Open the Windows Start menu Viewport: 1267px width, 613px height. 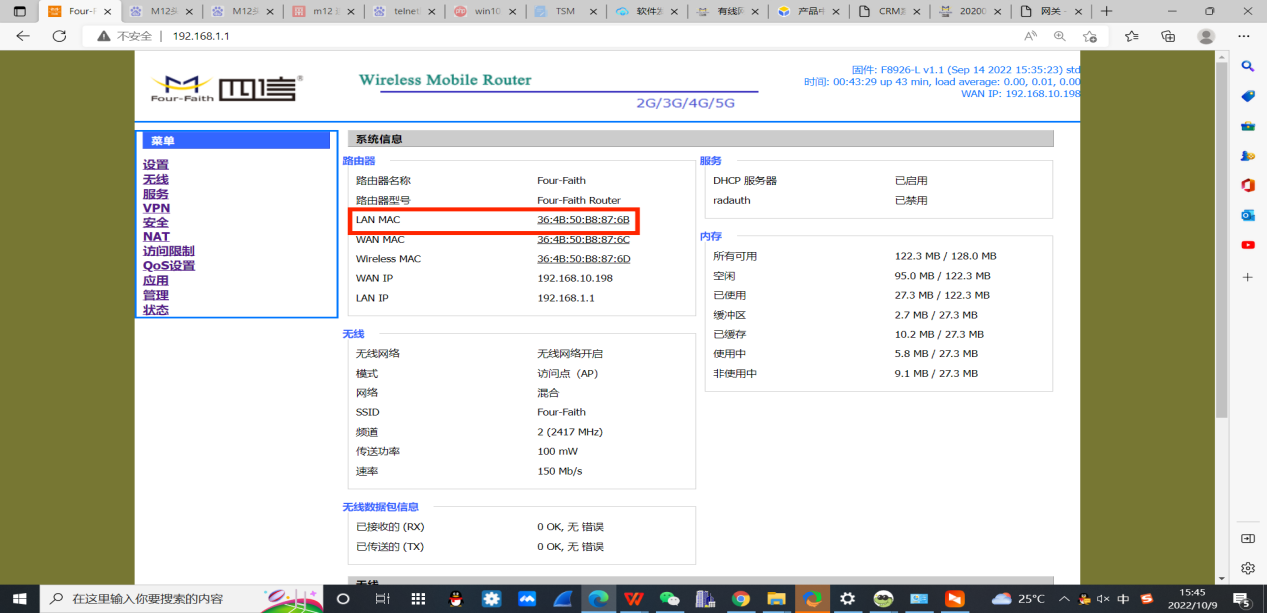click(19, 599)
